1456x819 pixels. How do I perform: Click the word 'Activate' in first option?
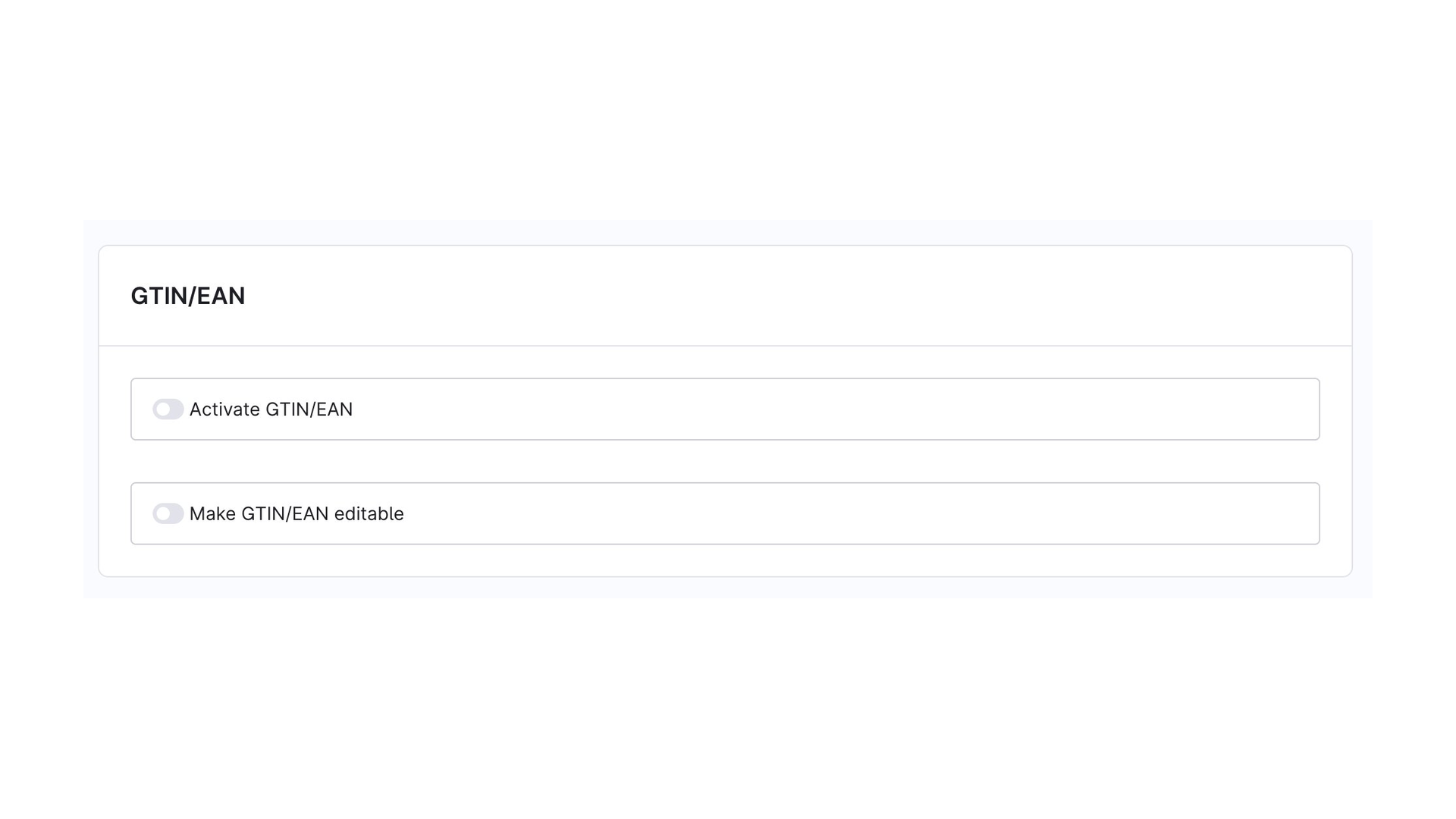(x=224, y=409)
